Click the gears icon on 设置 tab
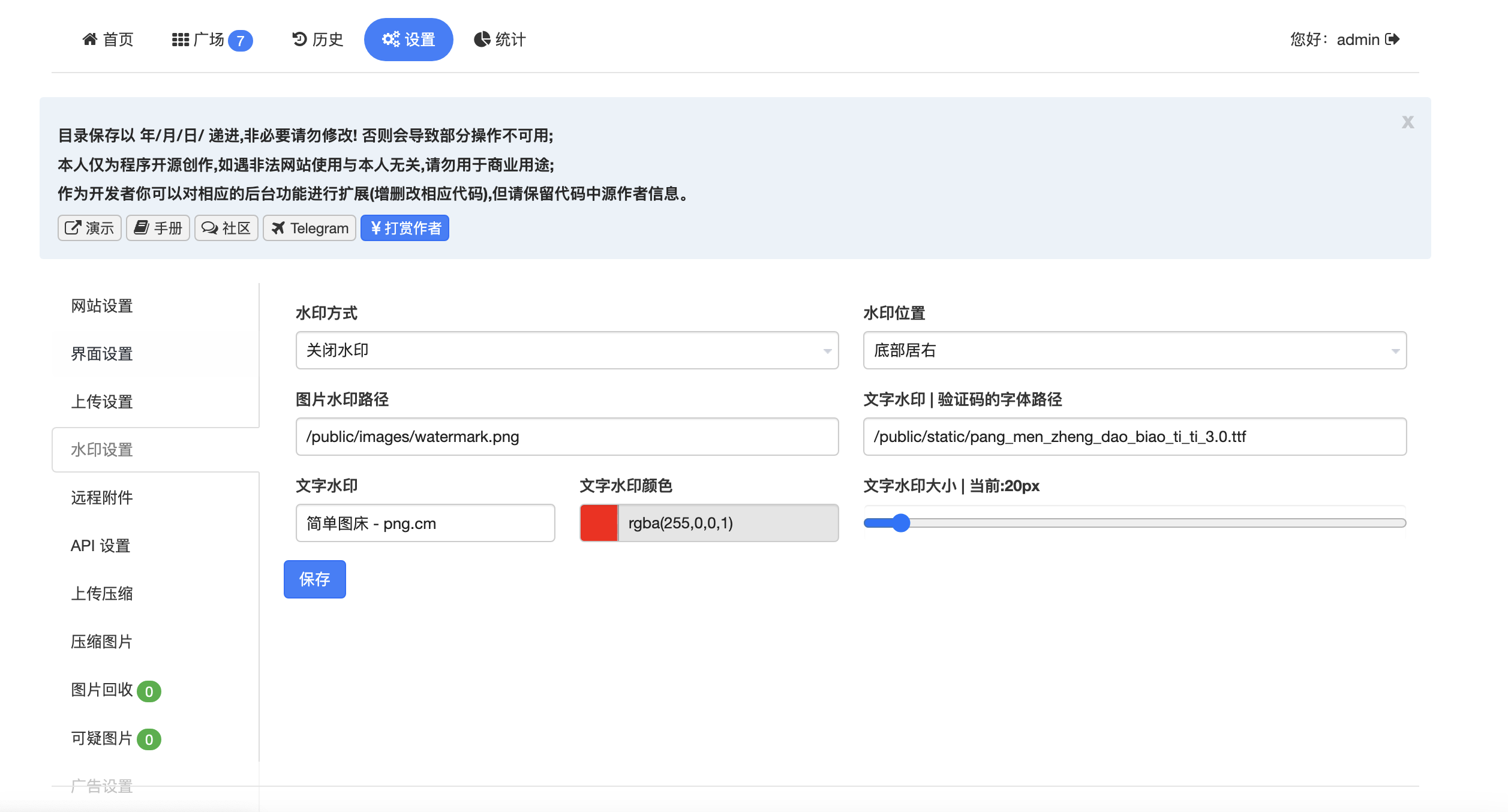Image resolution: width=1508 pixels, height=812 pixels. tap(391, 40)
